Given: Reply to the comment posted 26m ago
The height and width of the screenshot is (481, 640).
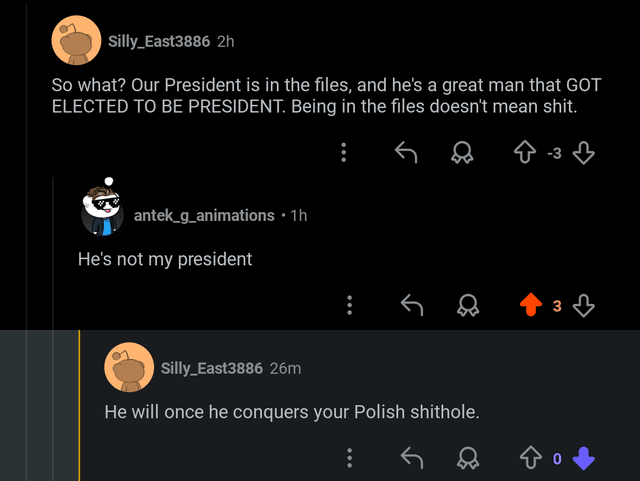Looking at the screenshot, I should 411,458.
